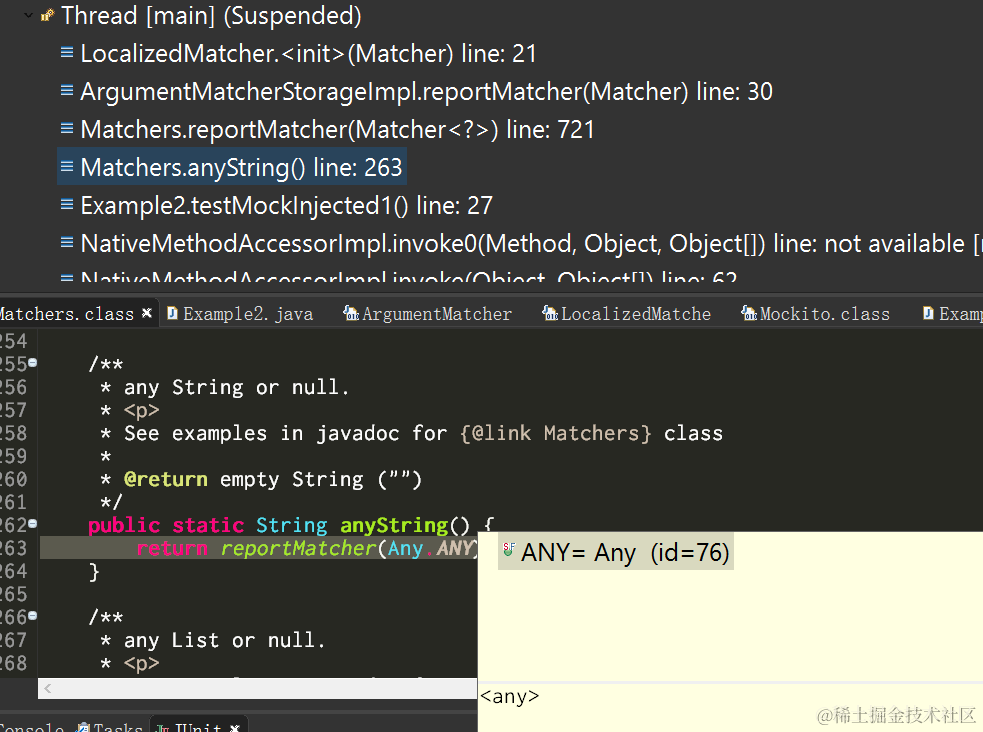Screen dimensions: 983x732
Task: Collapse the anyString method fold at line 262
Action: (33, 524)
